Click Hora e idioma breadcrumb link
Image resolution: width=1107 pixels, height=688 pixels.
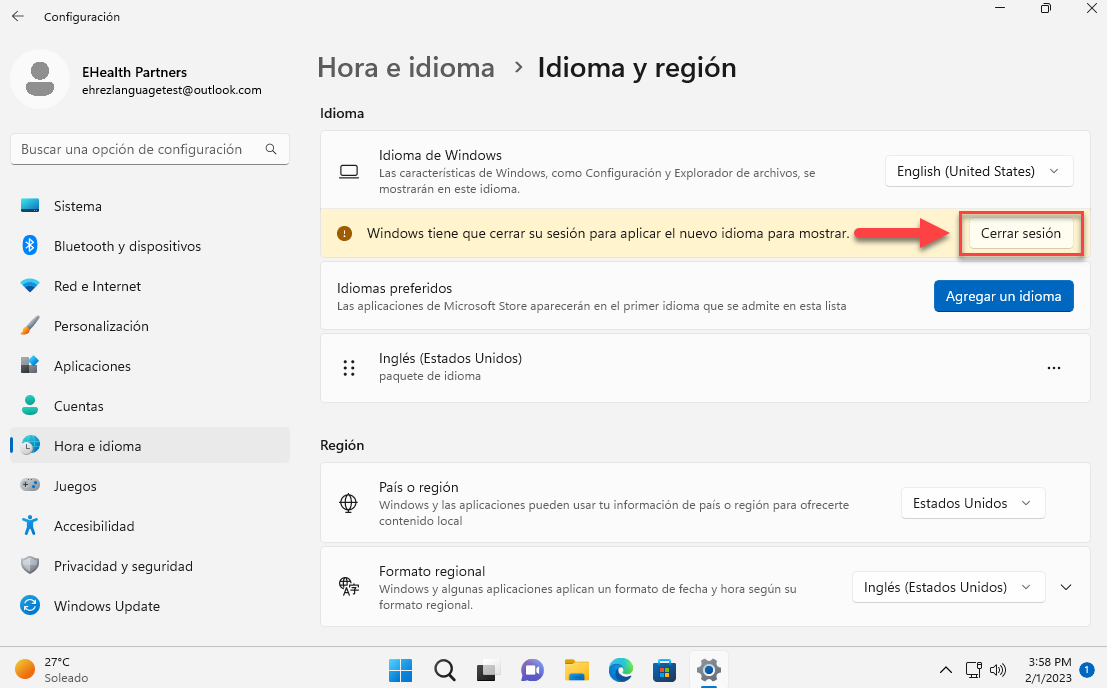point(406,68)
